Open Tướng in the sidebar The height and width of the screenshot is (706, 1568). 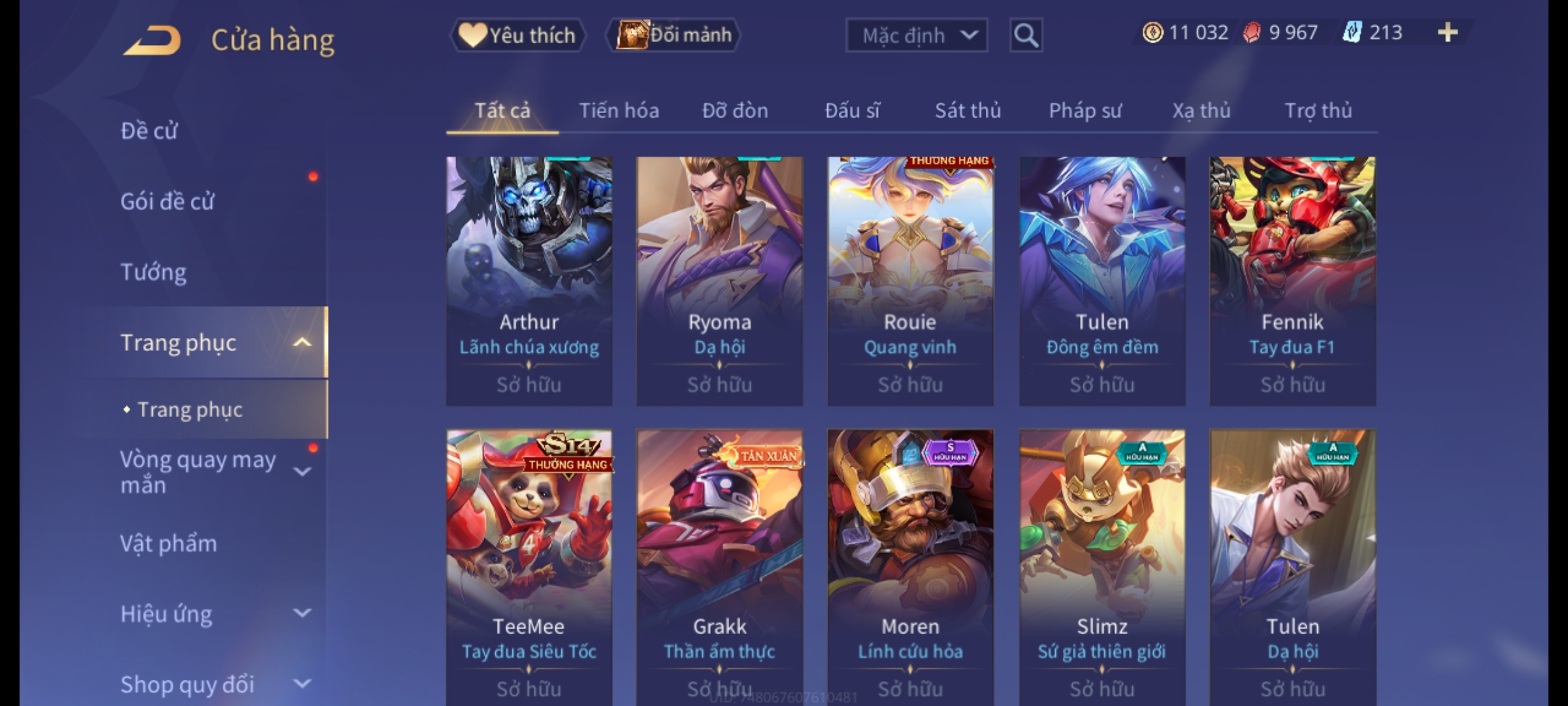click(x=154, y=271)
